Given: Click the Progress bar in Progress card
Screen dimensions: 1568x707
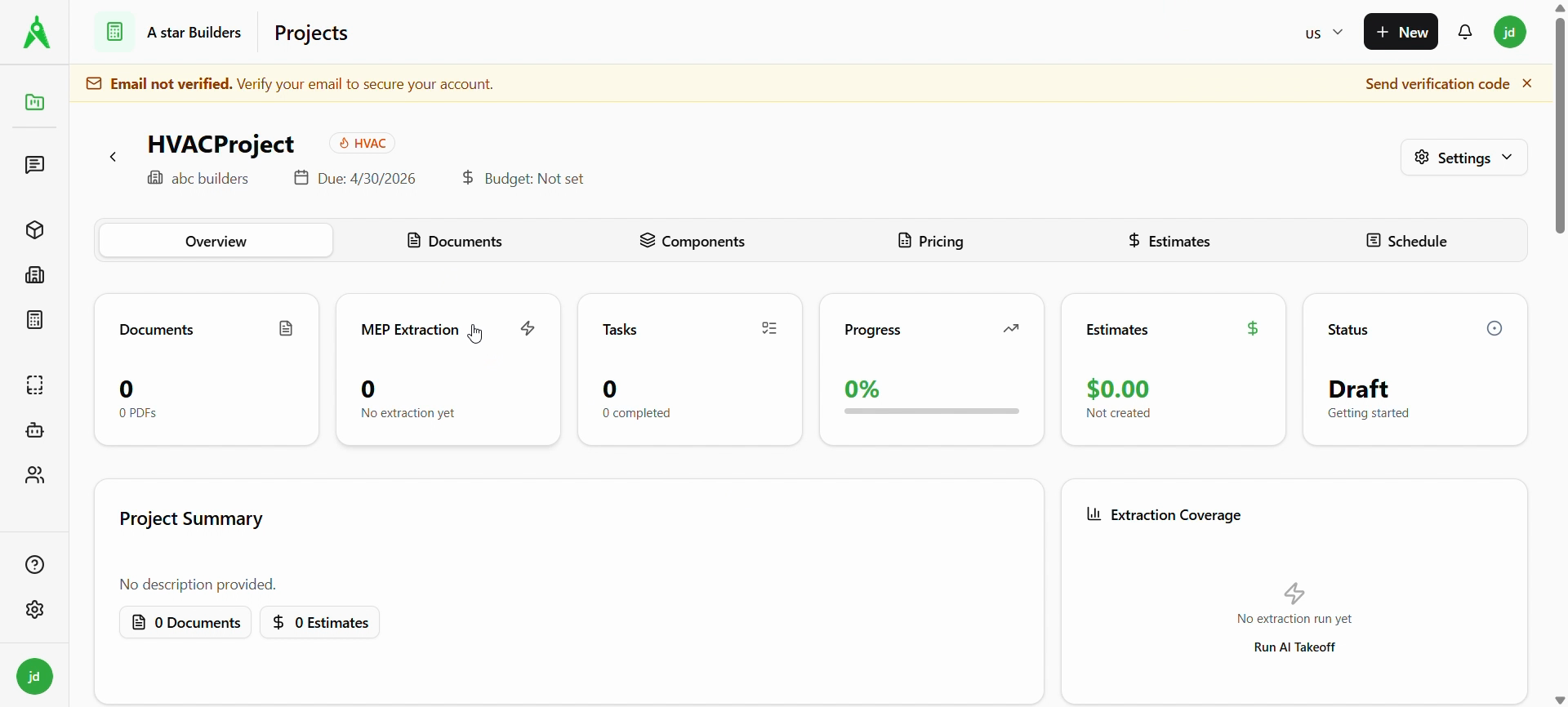Looking at the screenshot, I should click(x=931, y=411).
